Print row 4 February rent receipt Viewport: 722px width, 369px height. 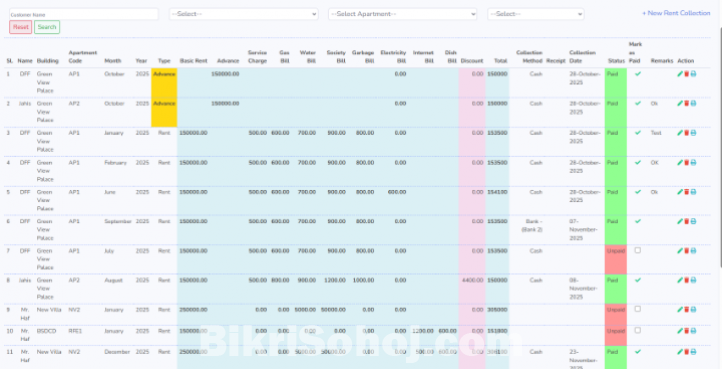click(693, 162)
